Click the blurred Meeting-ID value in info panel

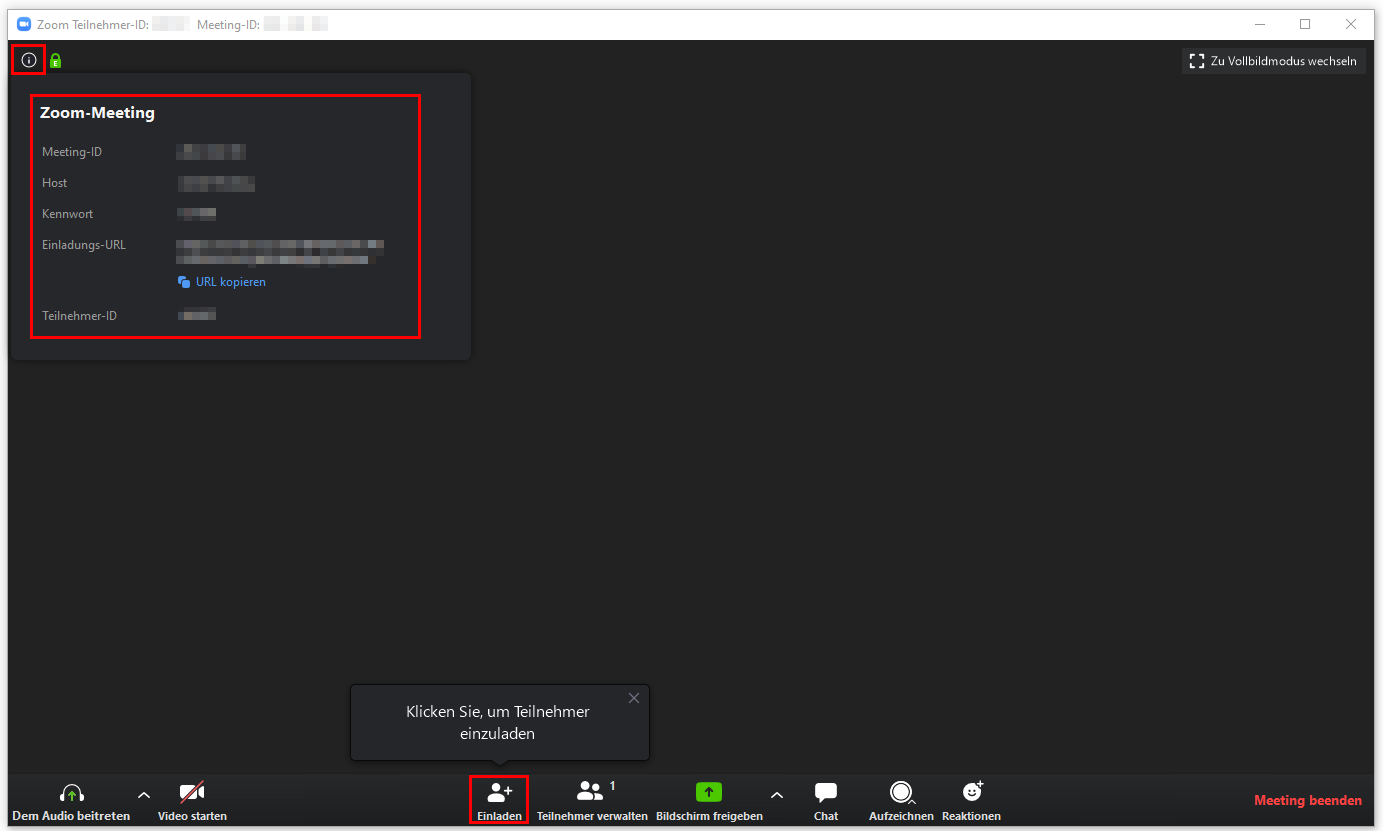211,152
